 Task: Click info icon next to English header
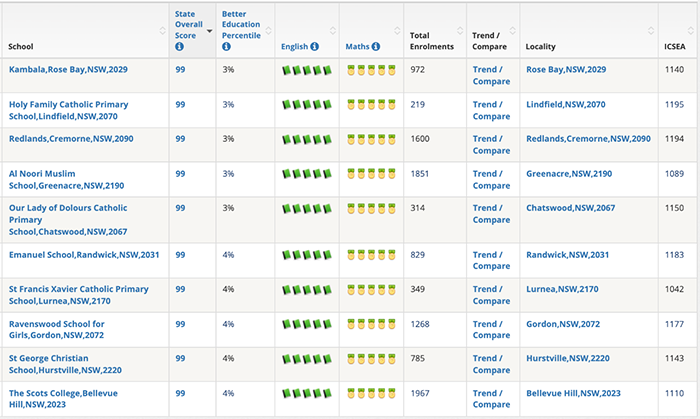click(315, 46)
